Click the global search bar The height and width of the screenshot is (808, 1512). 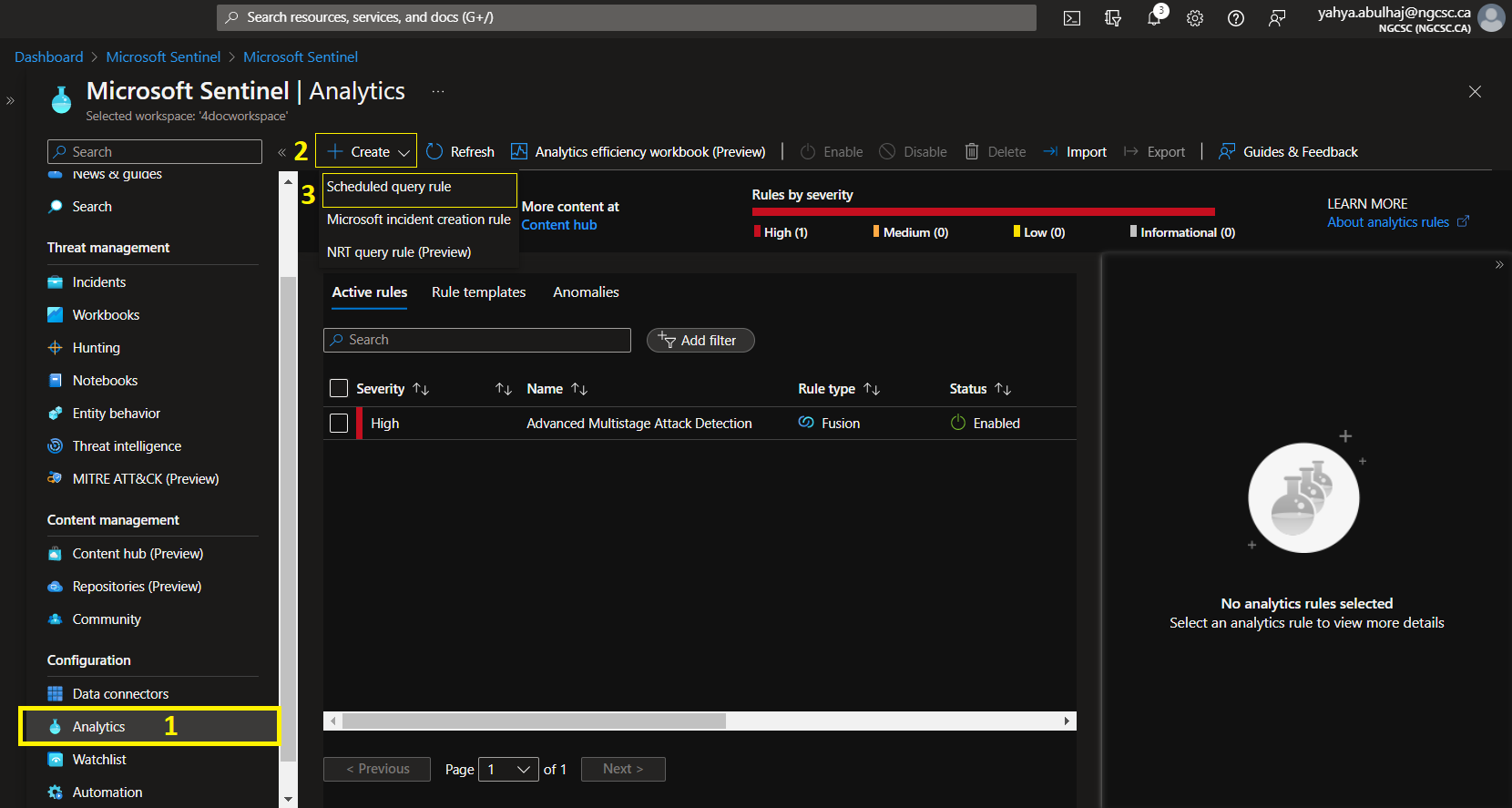[x=627, y=17]
